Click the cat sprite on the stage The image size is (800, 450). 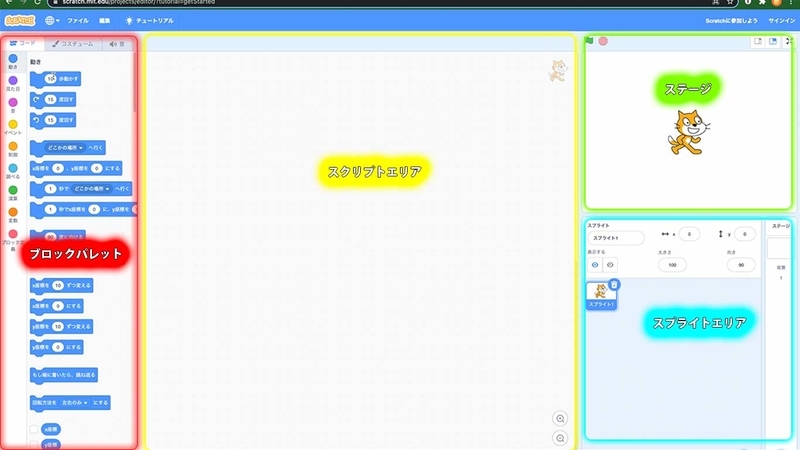coord(687,133)
